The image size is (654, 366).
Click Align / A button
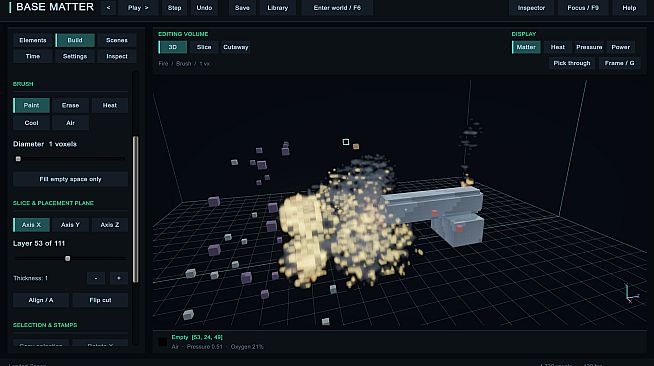coord(41,300)
